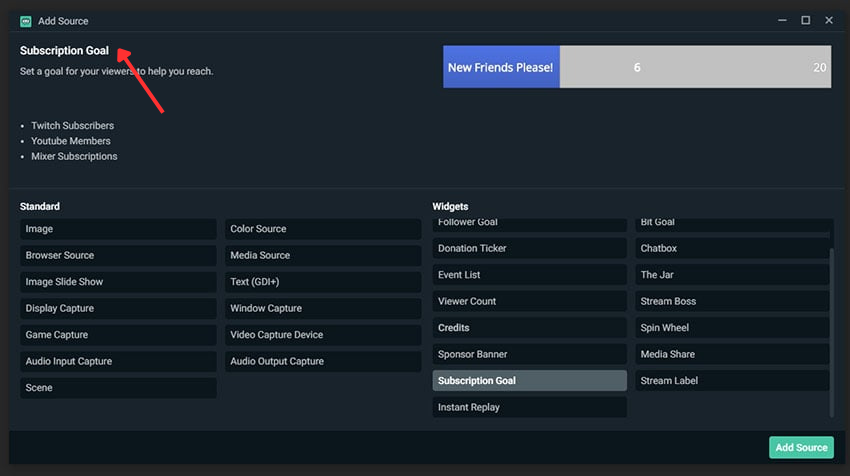Pick the Scene source
The width and height of the screenshot is (850, 476).
click(x=118, y=388)
